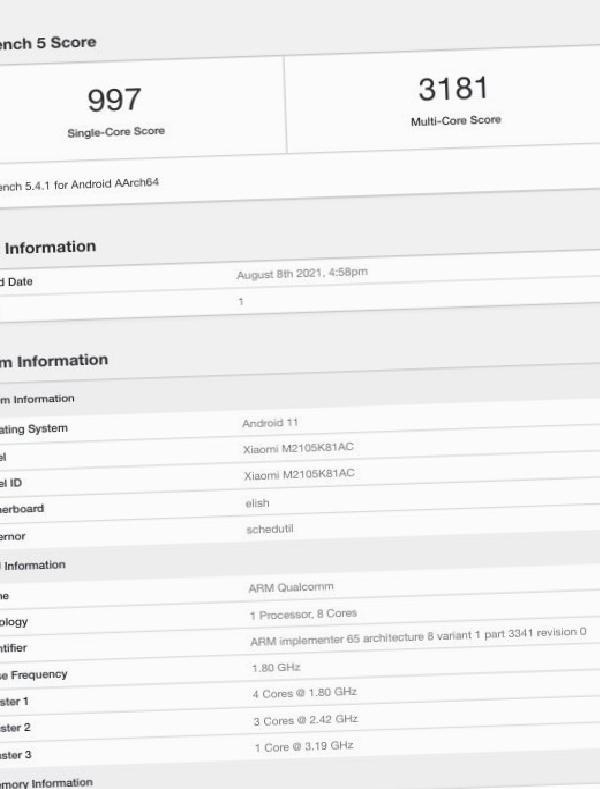The image size is (600, 789).
Task: Select the 1.80 GHz base frequency value
Action: pos(276,667)
